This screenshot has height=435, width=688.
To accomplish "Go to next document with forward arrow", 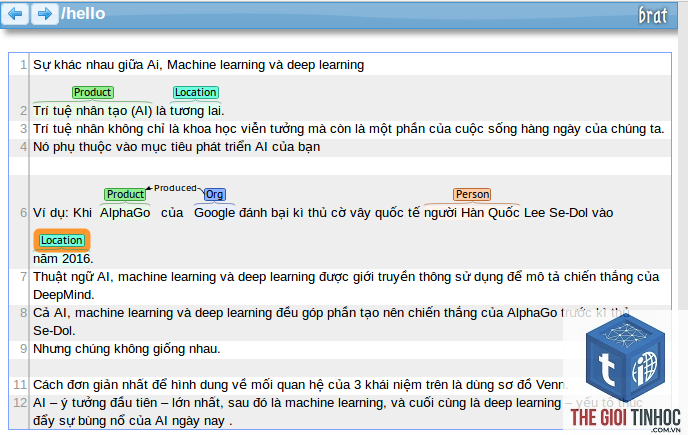I will 44,14.
